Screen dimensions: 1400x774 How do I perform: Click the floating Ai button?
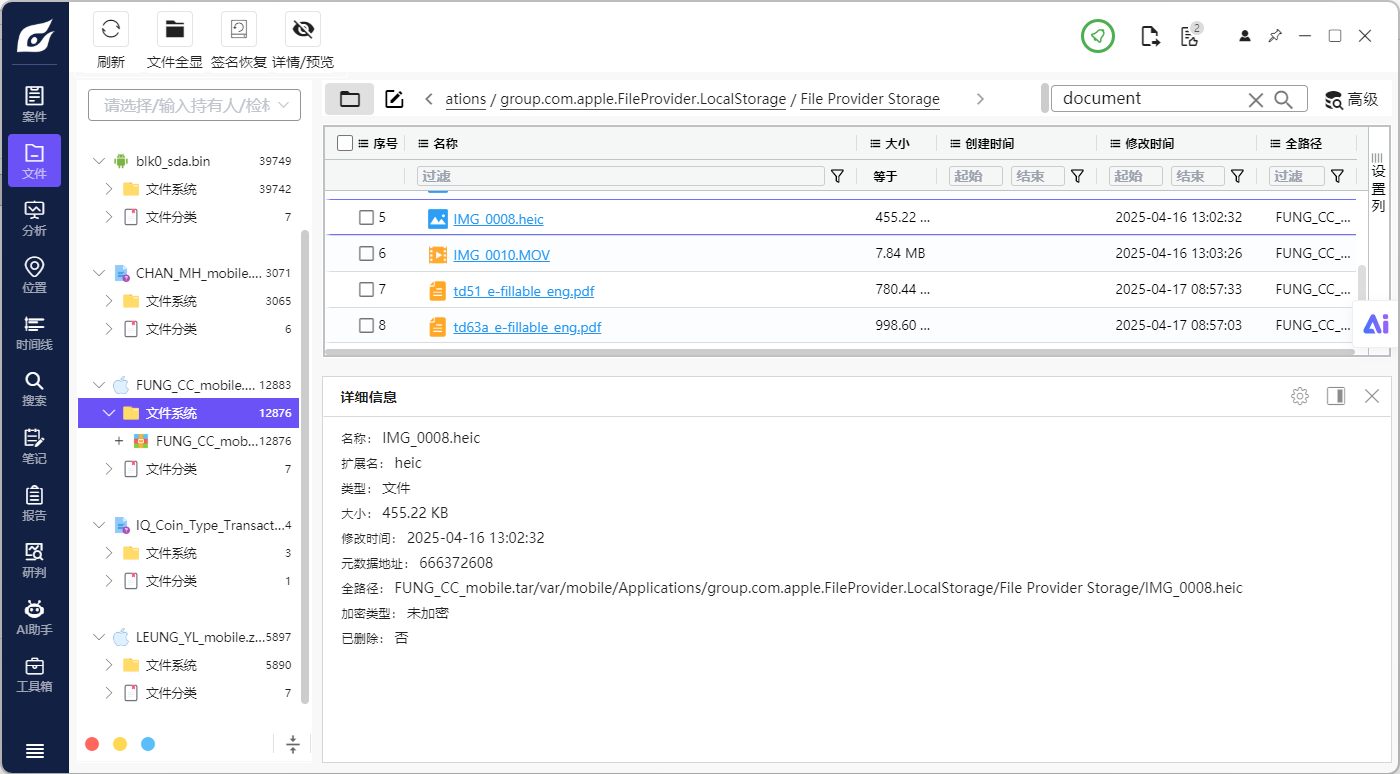[1376, 324]
